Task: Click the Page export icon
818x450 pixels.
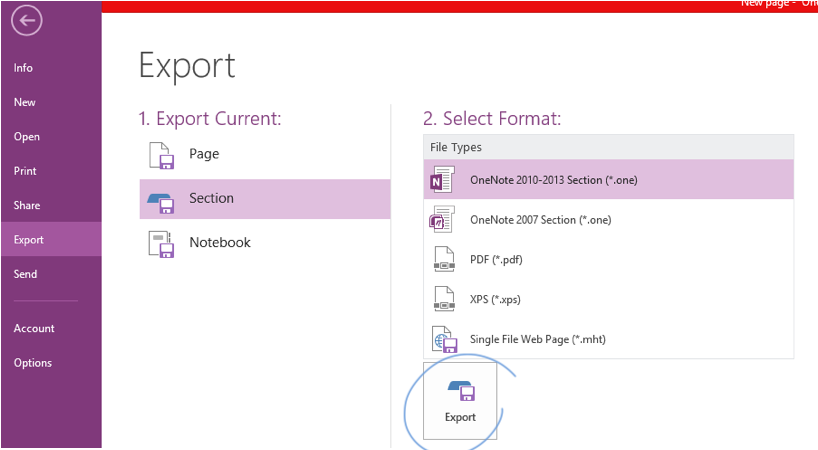Action: pyautogui.click(x=161, y=155)
